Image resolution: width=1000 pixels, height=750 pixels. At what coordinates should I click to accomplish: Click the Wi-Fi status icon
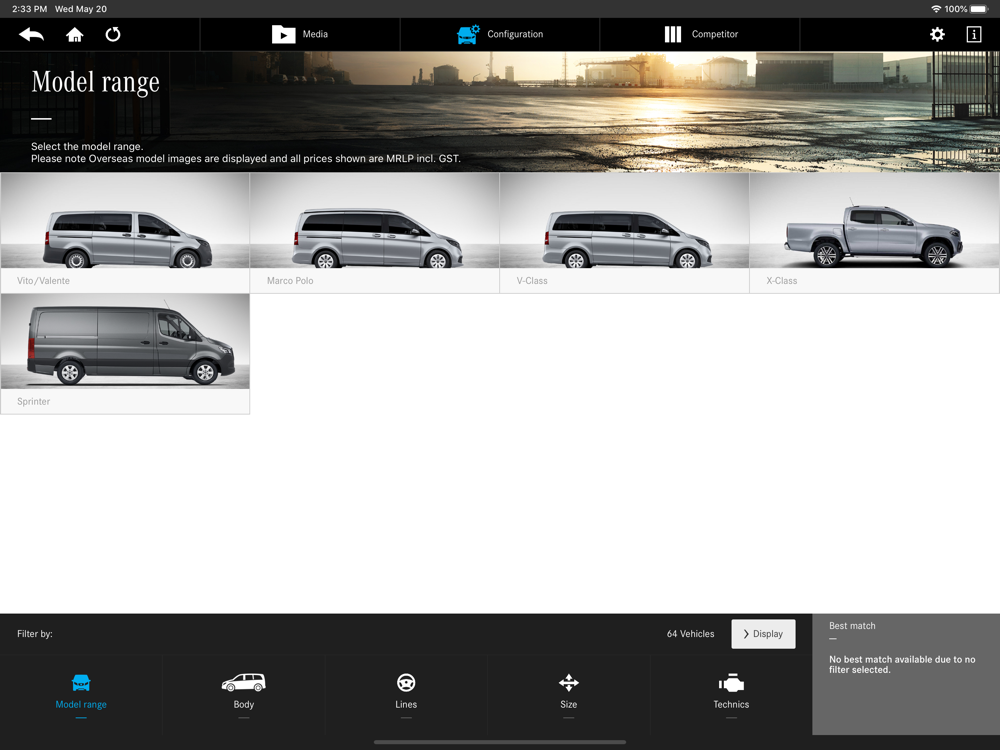pyautogui.click(x=936, y=9)
